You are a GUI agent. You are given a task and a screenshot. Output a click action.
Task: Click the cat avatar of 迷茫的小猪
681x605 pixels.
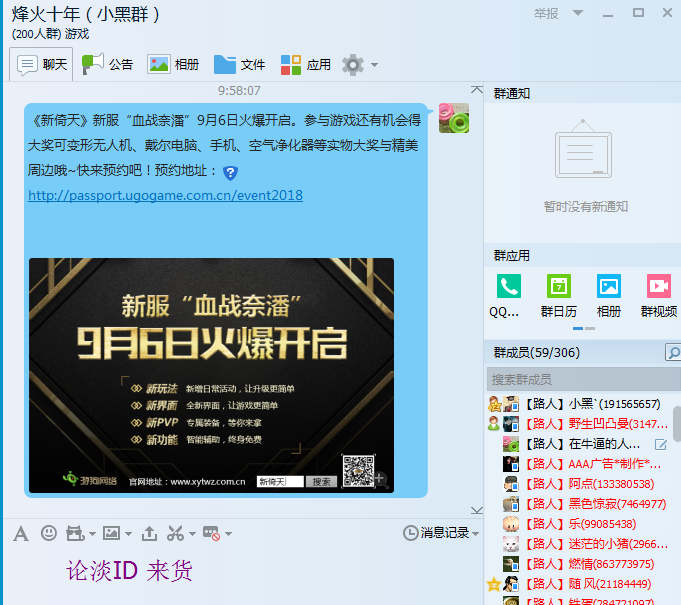point(511,544)
